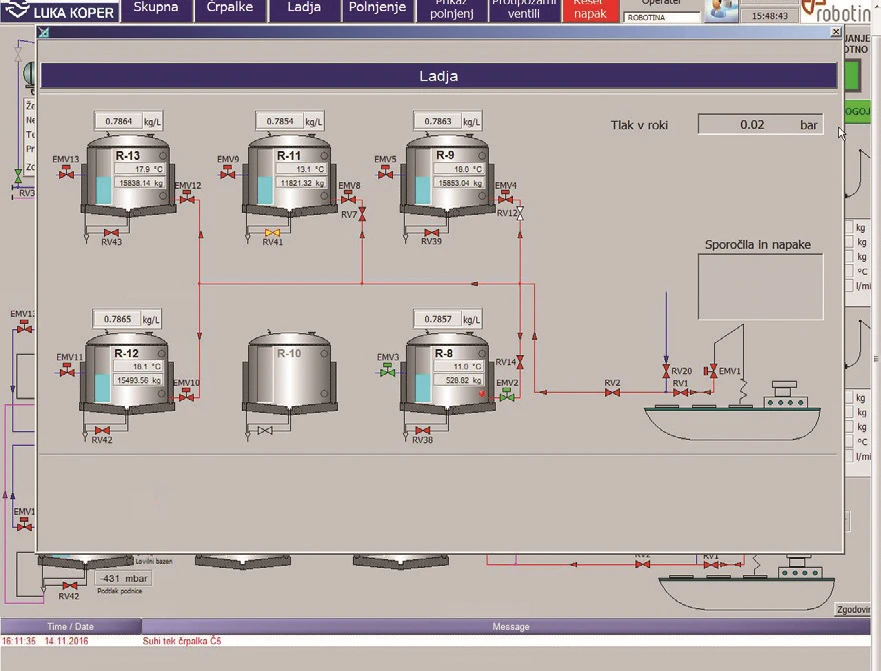Select valve EMV13 on tank R-13
The height and width of the screenshot is (671, 881).
point(66,174)
